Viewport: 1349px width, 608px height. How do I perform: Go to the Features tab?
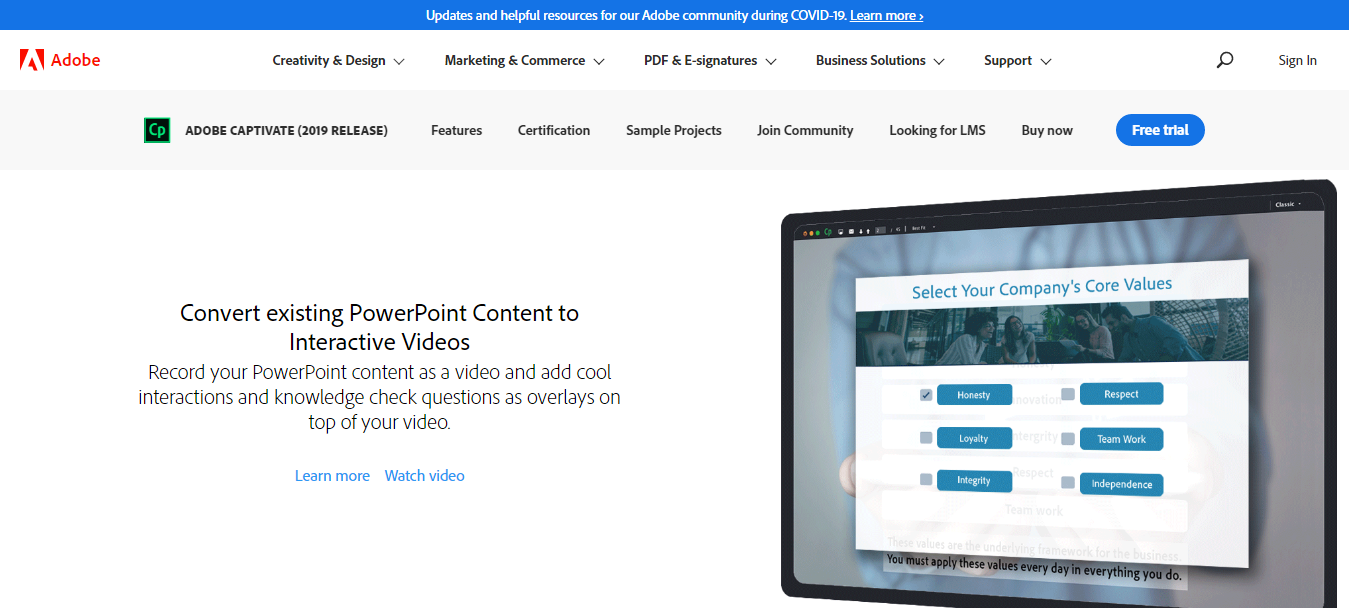click(456, 130)
